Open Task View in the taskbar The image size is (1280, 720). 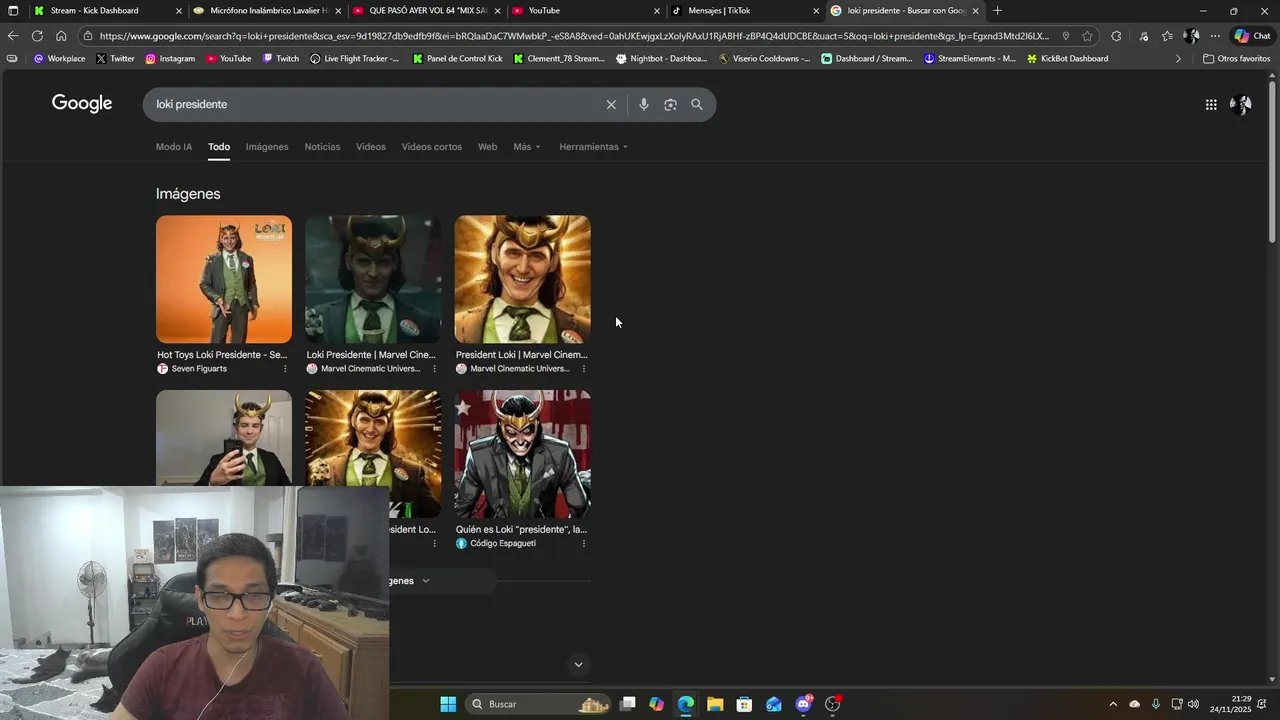coord(628,704)
